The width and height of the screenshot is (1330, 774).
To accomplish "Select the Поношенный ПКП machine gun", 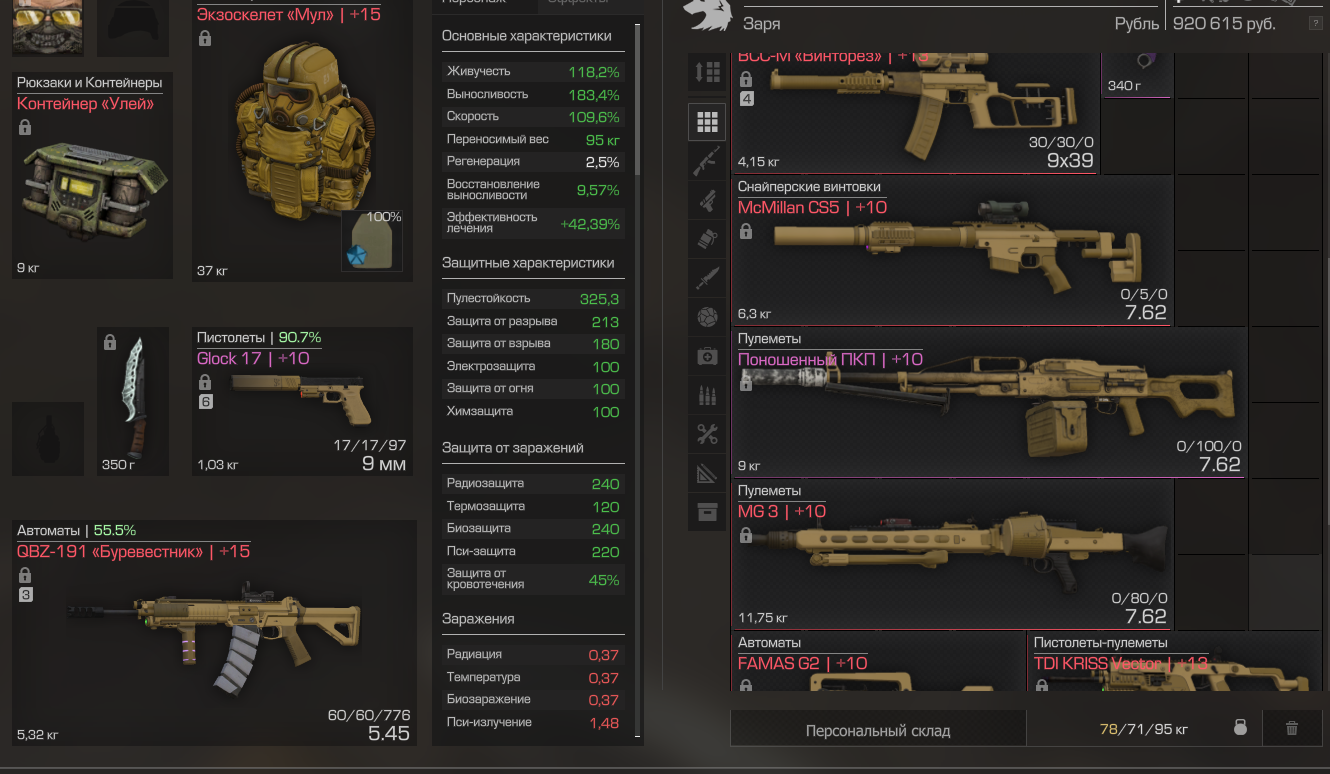I will [991, 402].
